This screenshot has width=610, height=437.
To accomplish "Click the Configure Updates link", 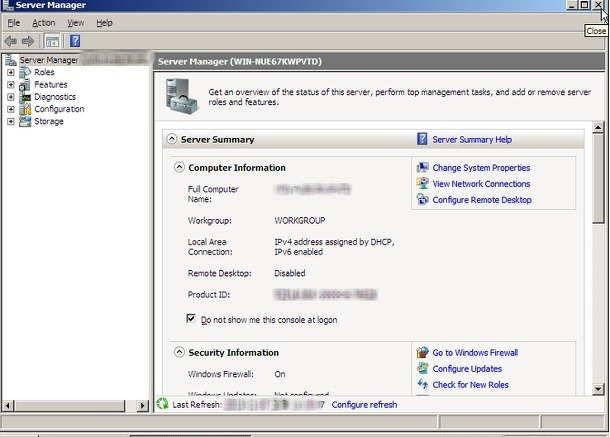I will [x=467, y=369].
